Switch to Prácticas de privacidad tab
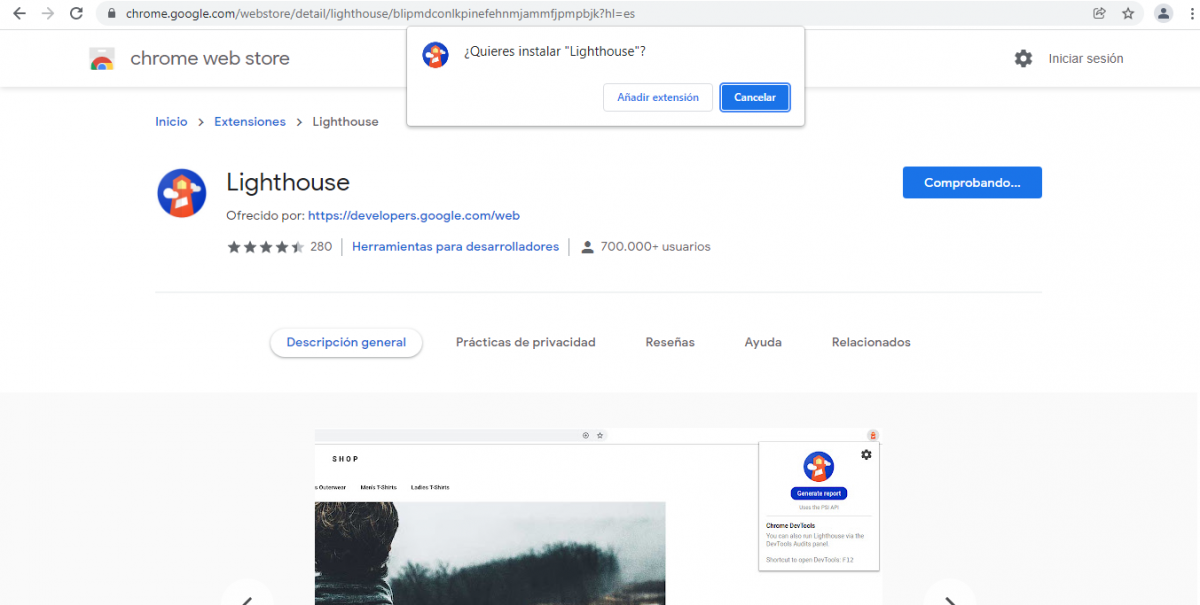The image size is (1200, 605). point(525,342)
